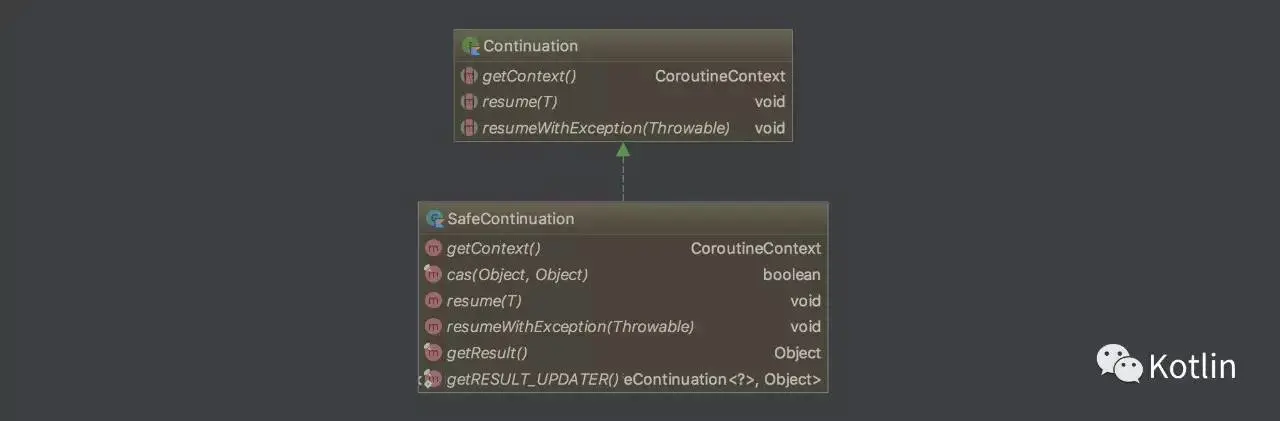Click the SafeContinuation class icon
This screenshot has height=421, width=1280.
point(434,218)
